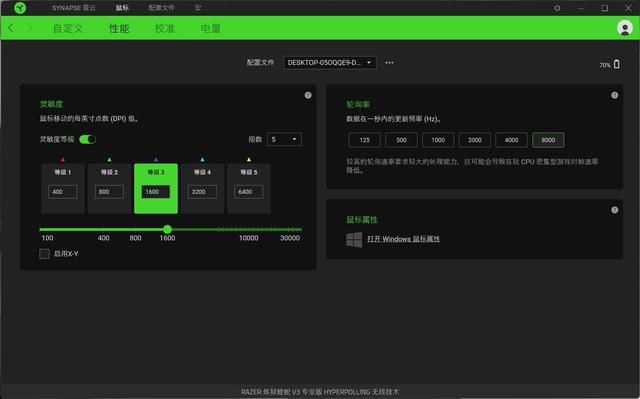Click the Windows logo icon
This screenshot has width=640, height=399.
click(x=354, y=239)
